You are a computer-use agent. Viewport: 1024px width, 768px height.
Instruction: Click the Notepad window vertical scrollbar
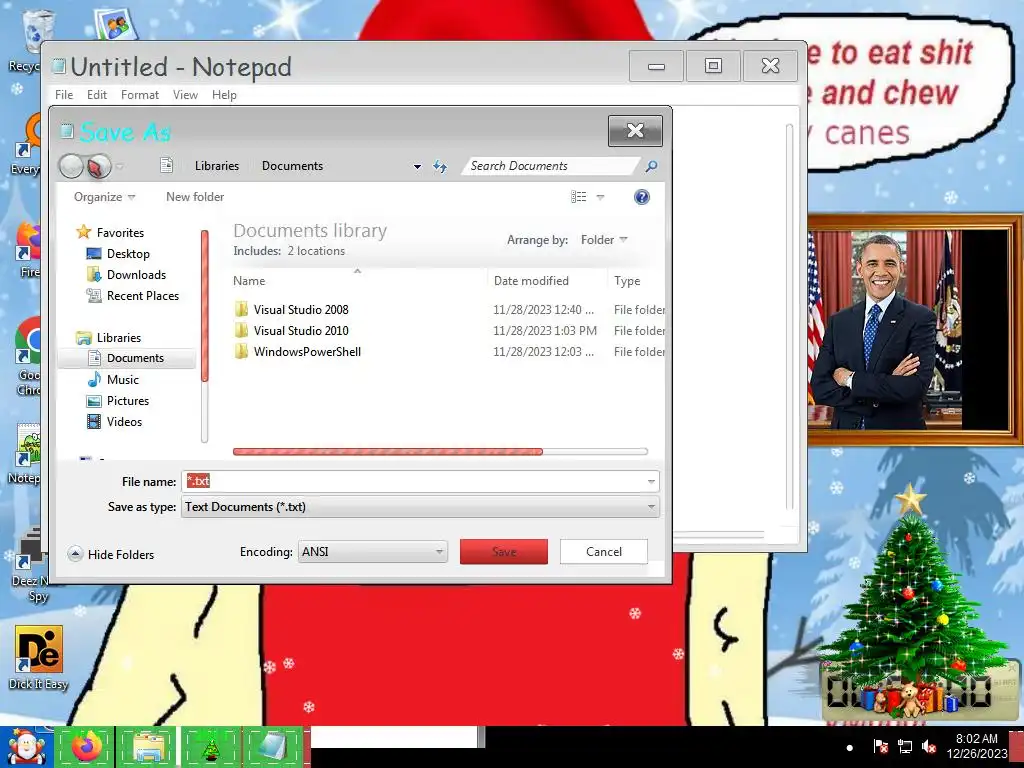point(790,317)
